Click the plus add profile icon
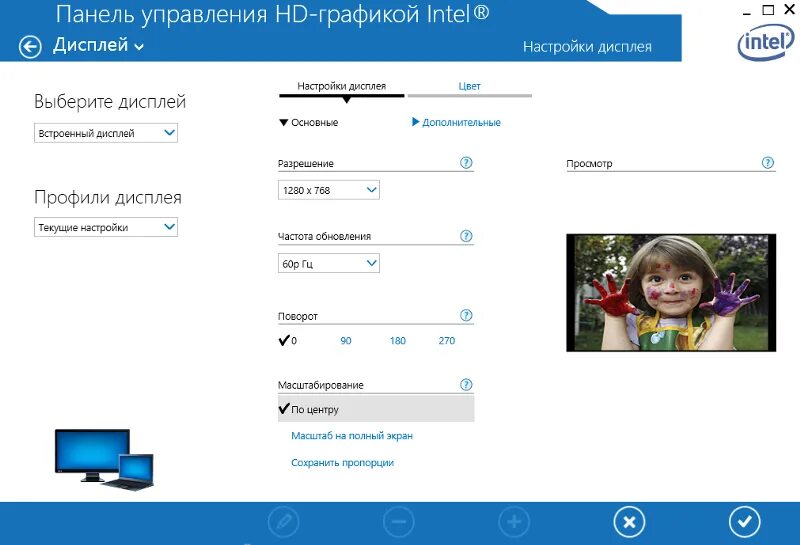 tap(514, 522)
